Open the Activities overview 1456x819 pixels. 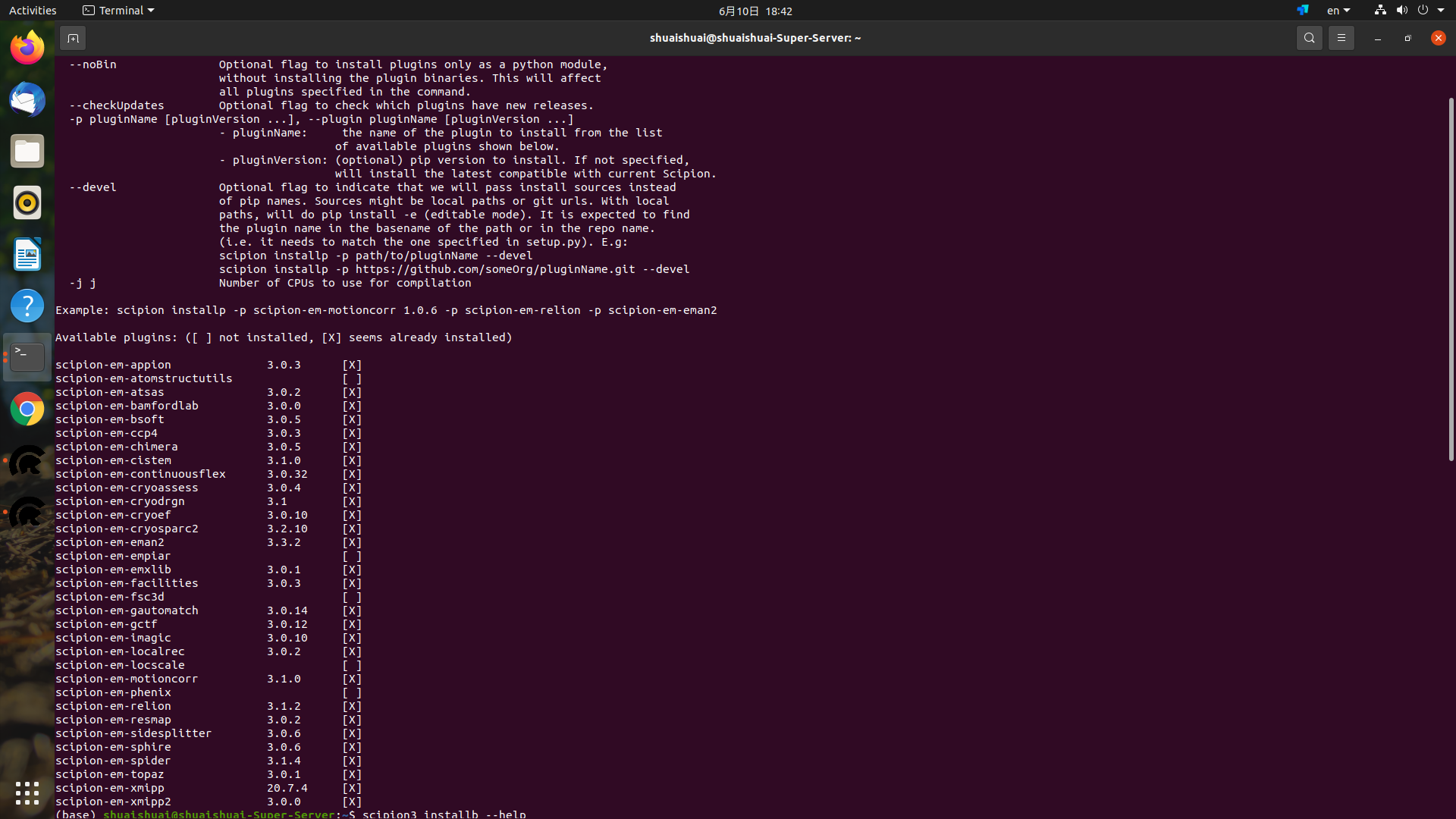point(33,10)
